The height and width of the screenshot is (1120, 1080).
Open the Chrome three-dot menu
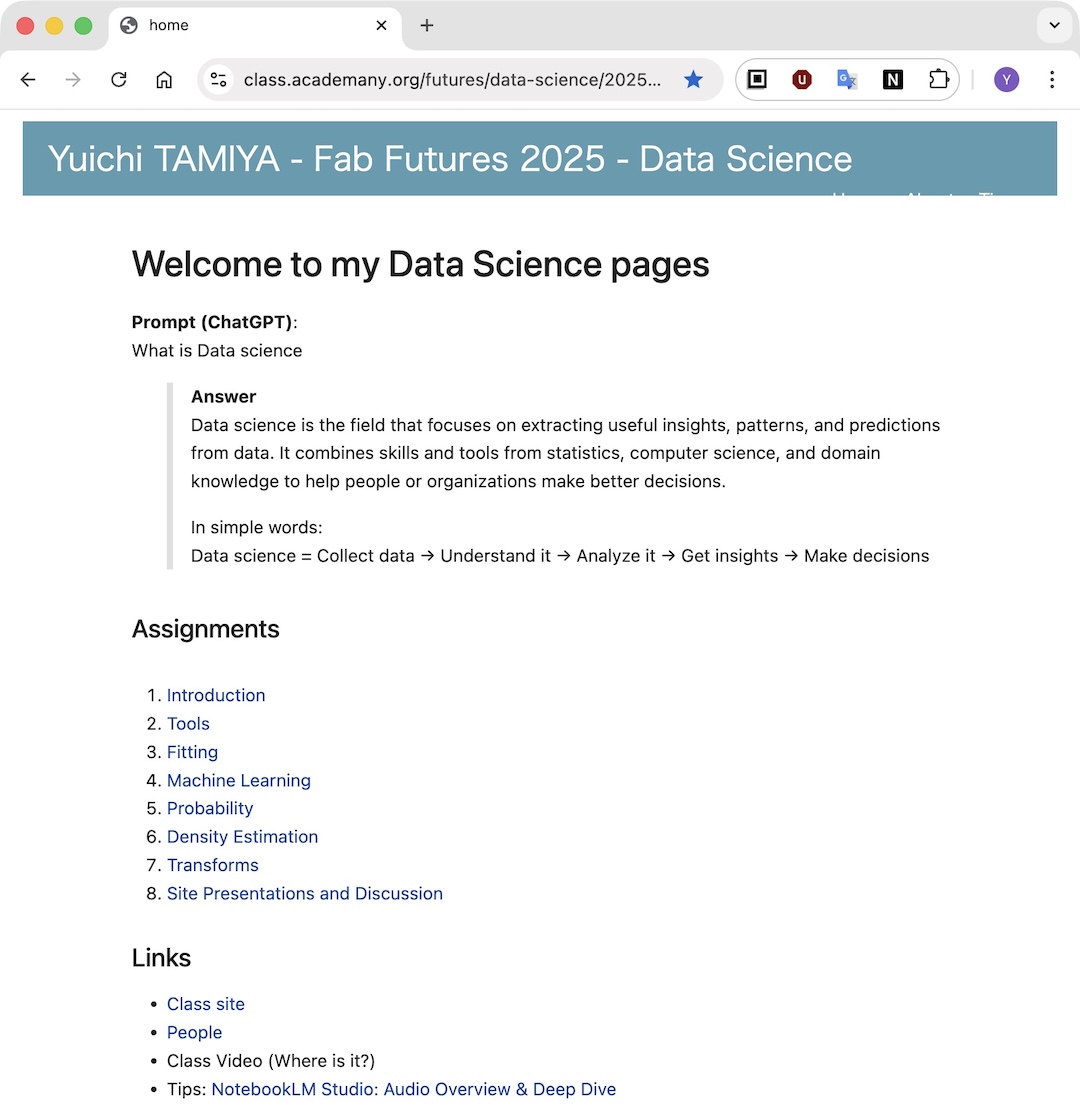[1052, 80]
